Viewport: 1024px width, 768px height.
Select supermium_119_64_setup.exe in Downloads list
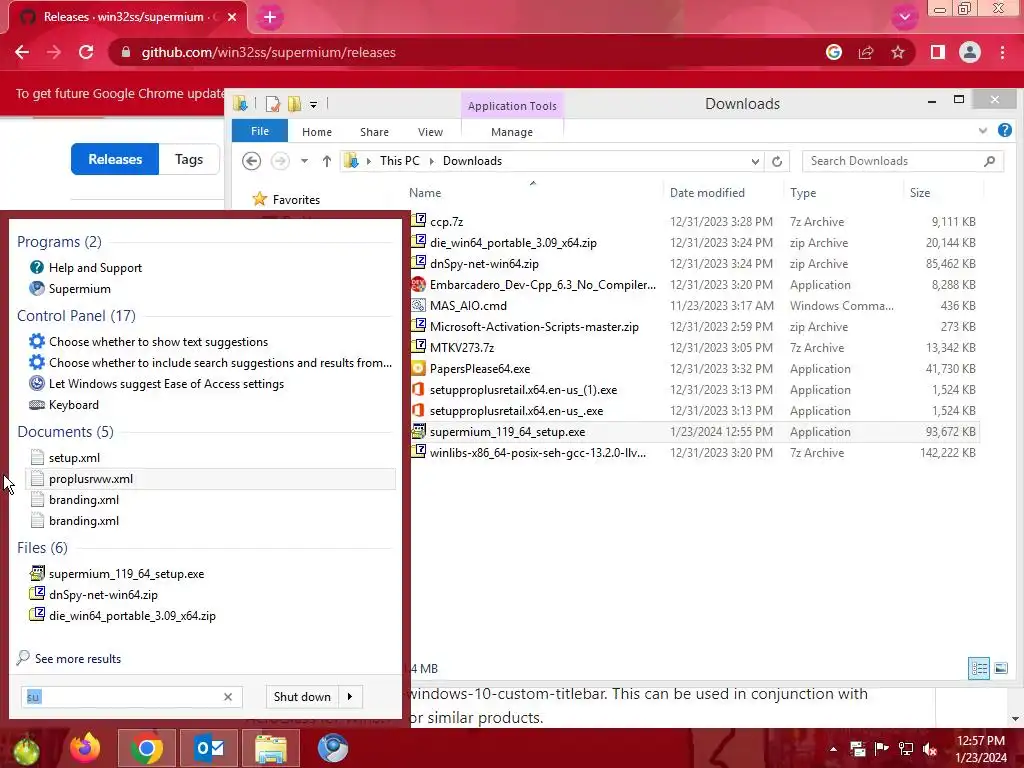coord(507,432)
